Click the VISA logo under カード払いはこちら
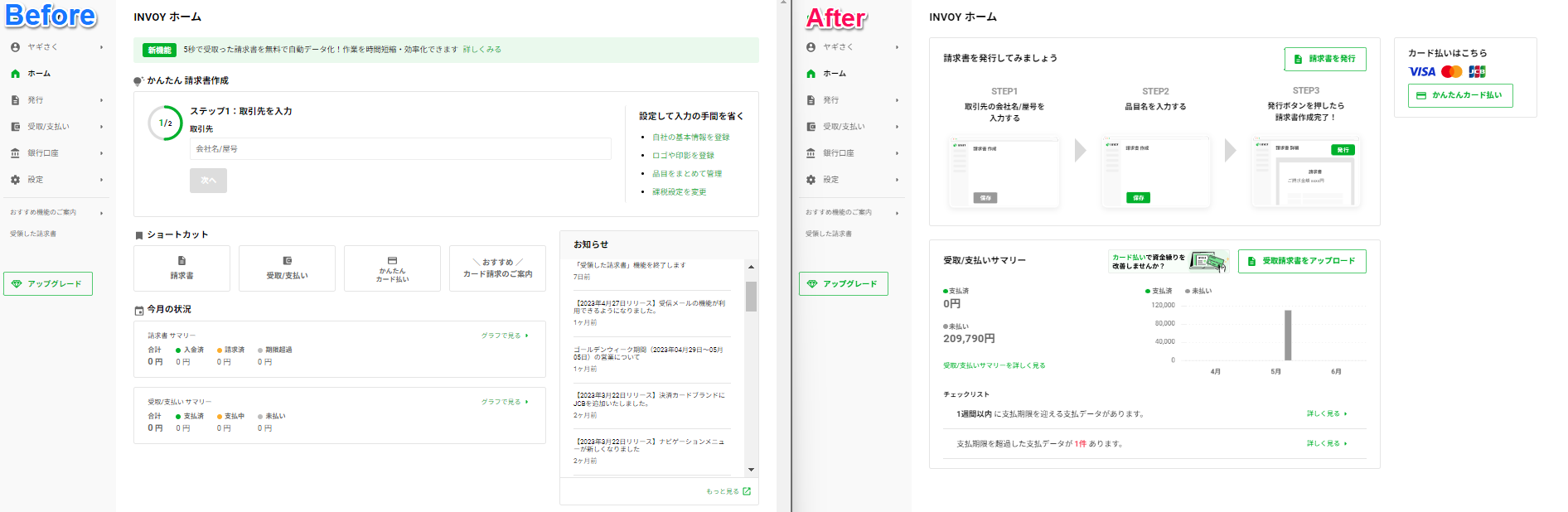Screen dimensions: 1568x512 click(1422, 72)
